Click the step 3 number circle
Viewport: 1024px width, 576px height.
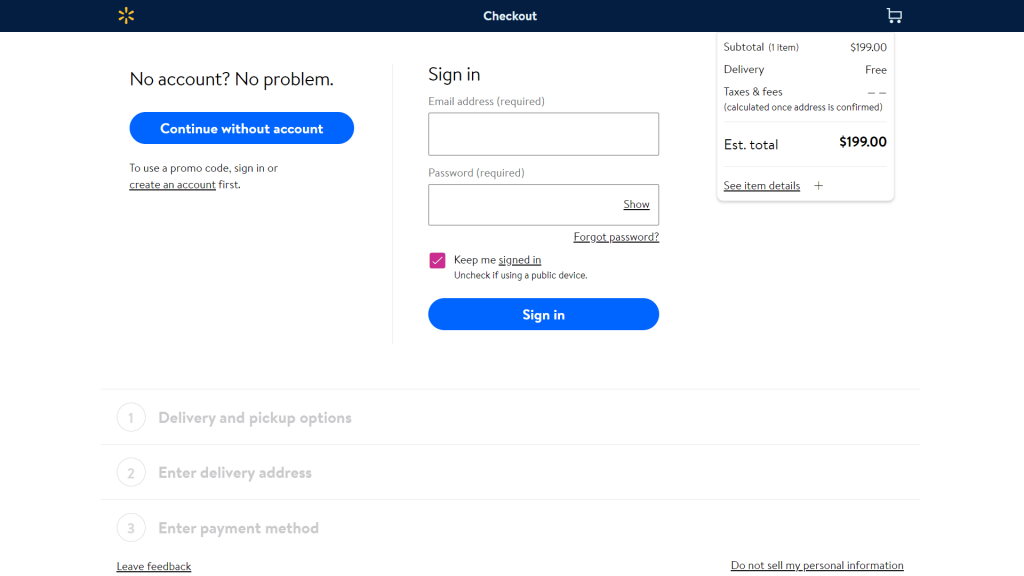tap(131, 528)
